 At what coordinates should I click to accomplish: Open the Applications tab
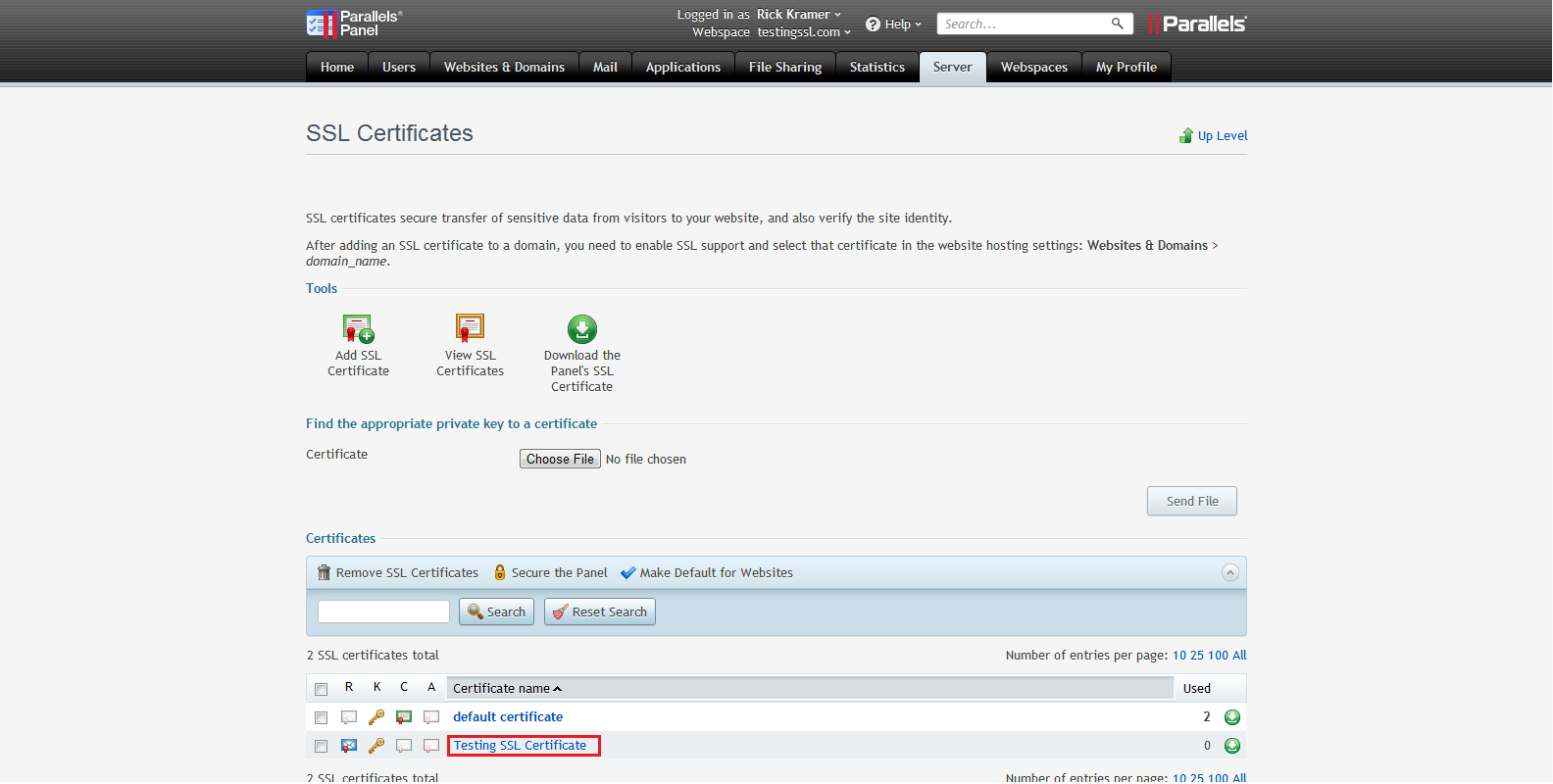click(683, 67)
